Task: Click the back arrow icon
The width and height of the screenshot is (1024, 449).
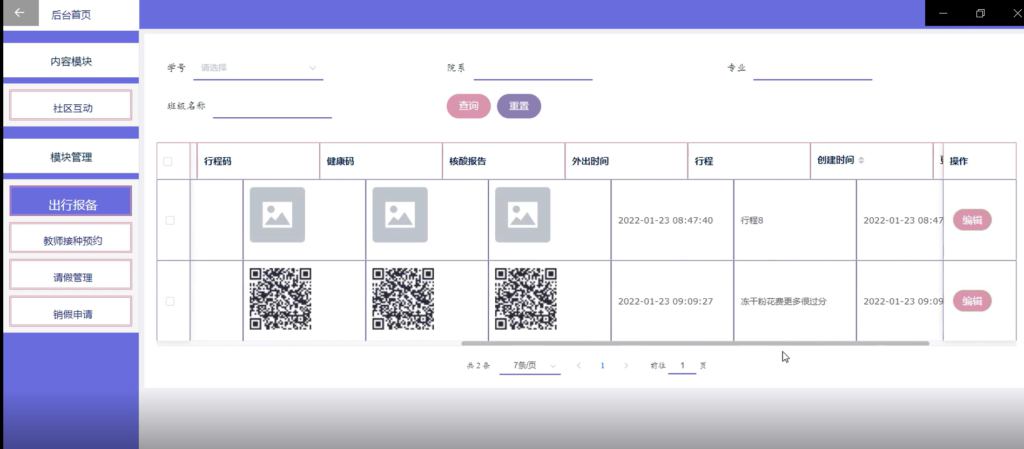Action: pyautogui.click(x=20, y=13)
